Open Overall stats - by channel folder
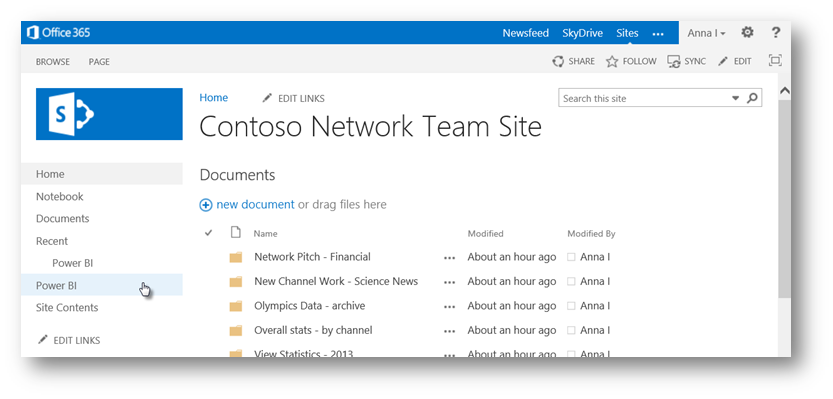Viewport: 833px width, 399px height. tap(313, 330)
